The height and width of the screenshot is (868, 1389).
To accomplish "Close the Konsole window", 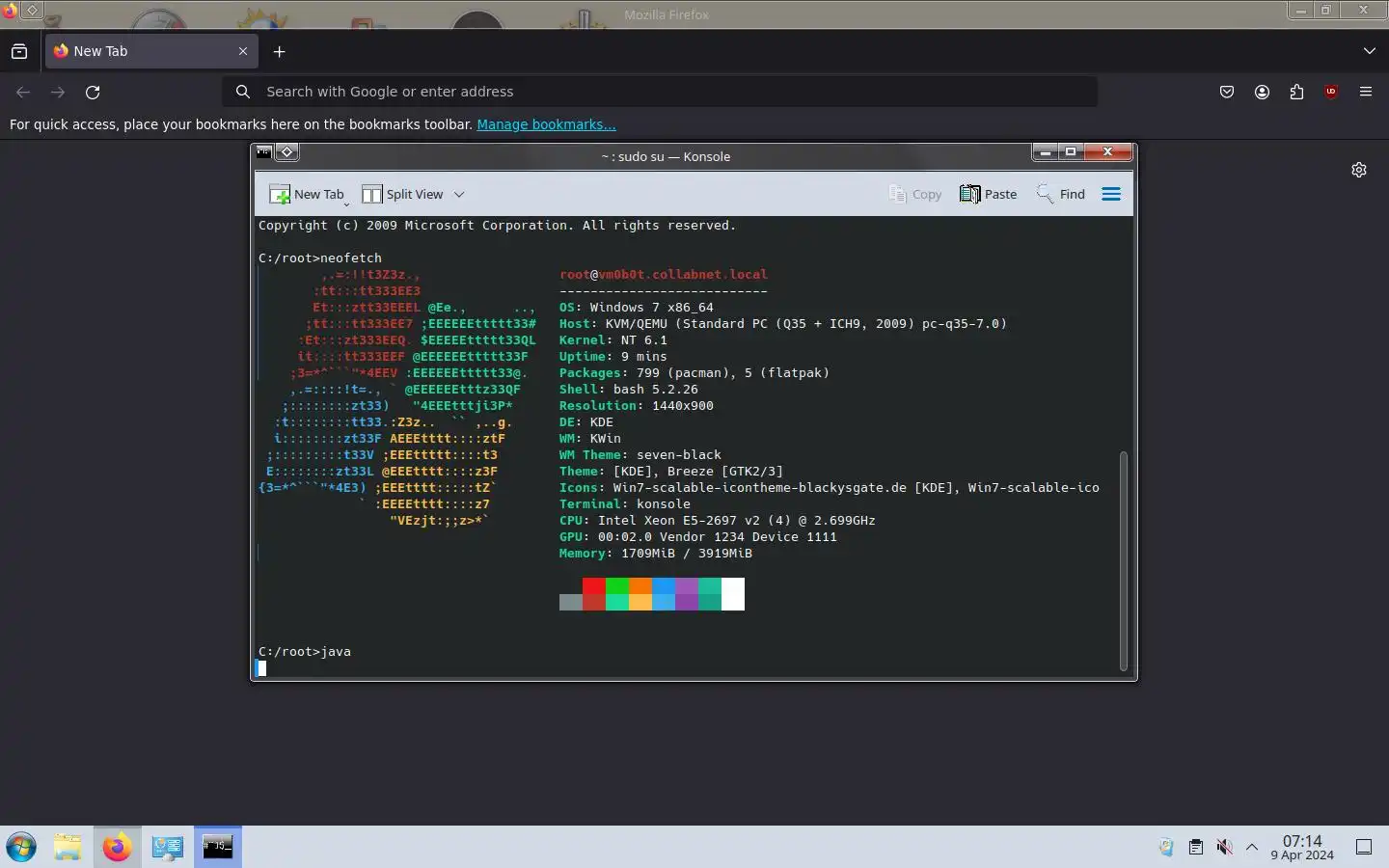I will coord(1109,152).
